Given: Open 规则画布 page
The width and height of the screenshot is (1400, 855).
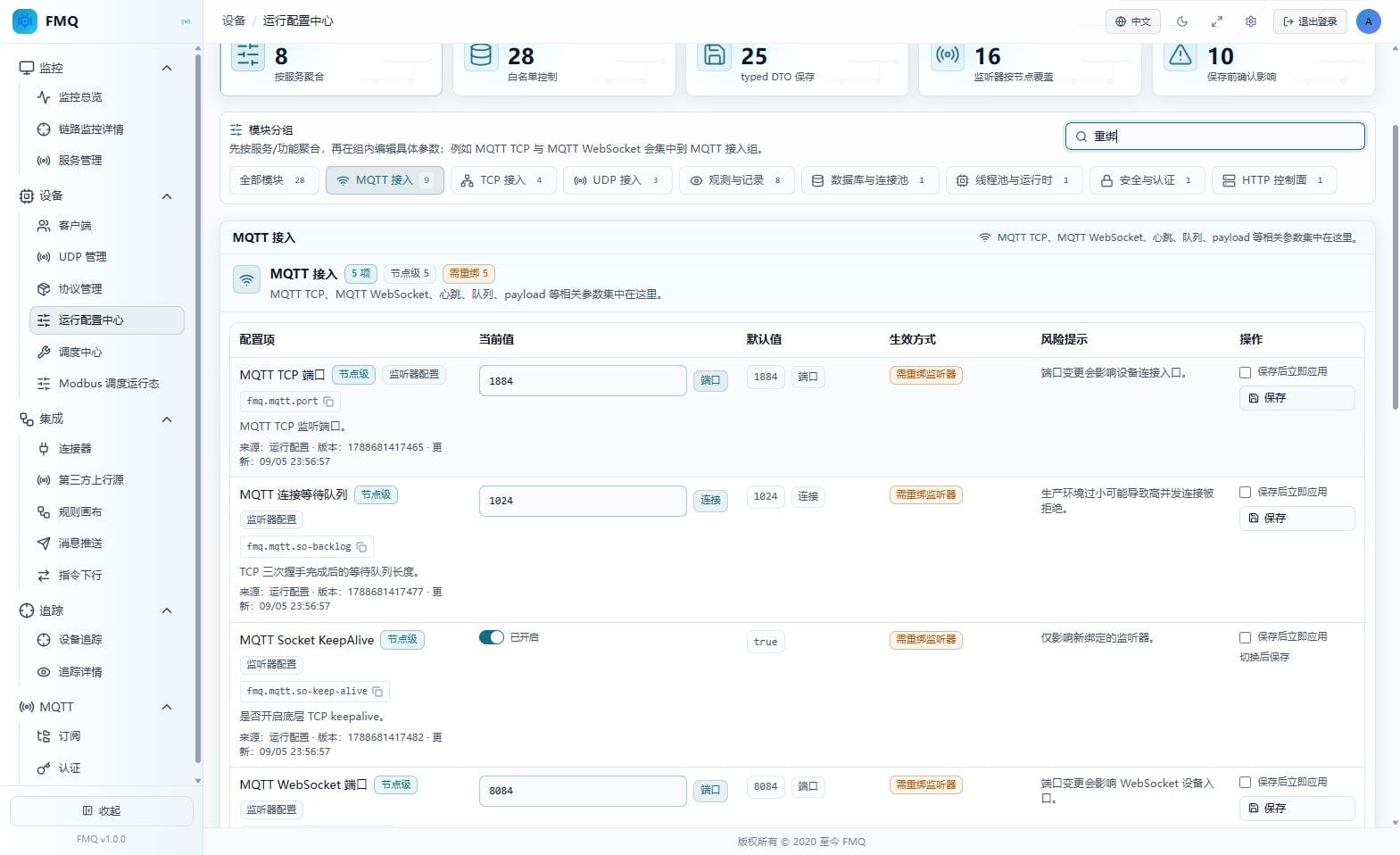Looking at the screenshot, I should click(x=106, y=512).
